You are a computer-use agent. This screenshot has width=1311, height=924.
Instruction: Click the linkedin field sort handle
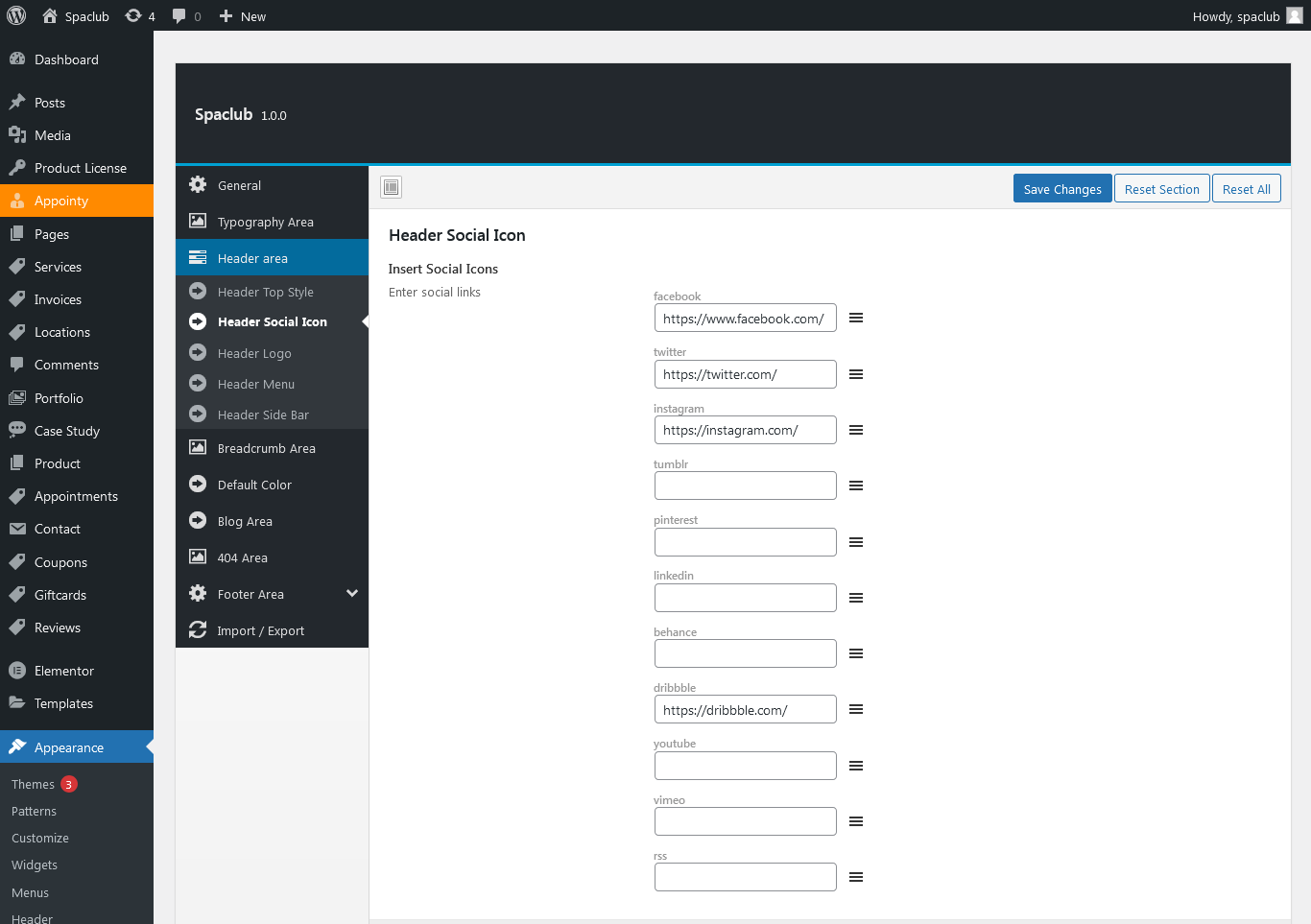(x=856, y=598)
